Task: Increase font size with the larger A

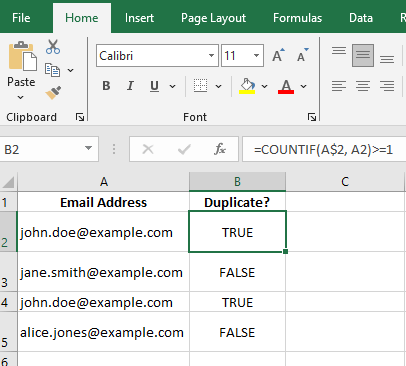Action: click(x=278, y=55)
